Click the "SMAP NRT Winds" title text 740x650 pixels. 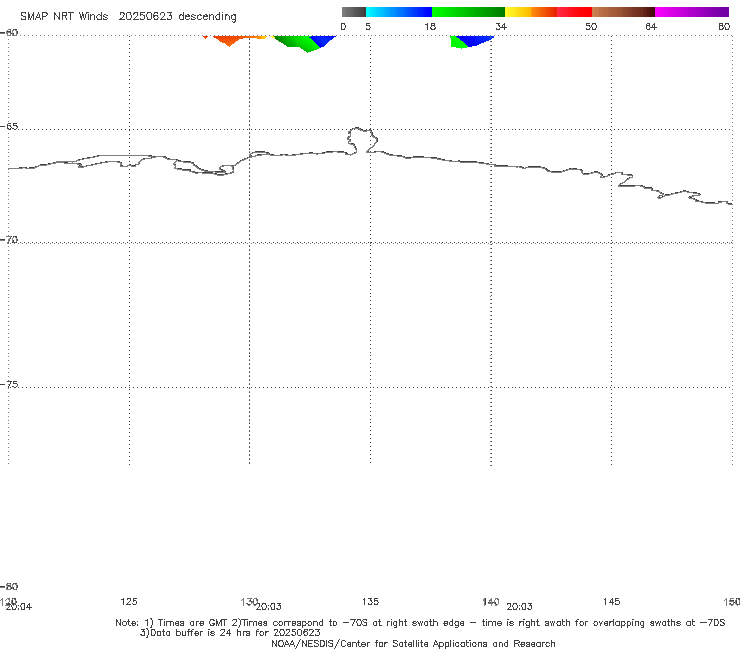[x=64, y=16]
